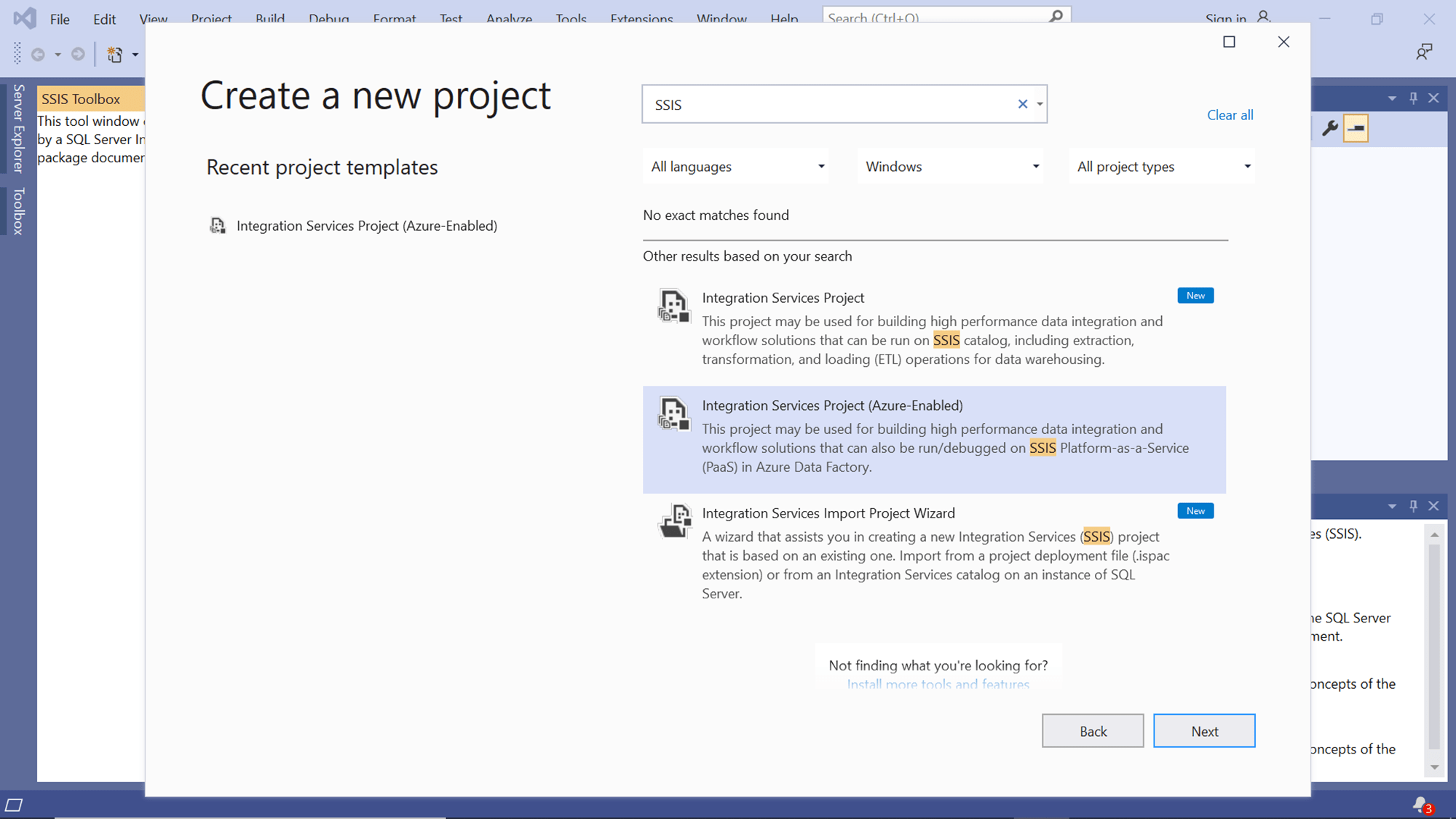Open the All languages dropdown
The image size is (1456, 819).
coord(735,166)
